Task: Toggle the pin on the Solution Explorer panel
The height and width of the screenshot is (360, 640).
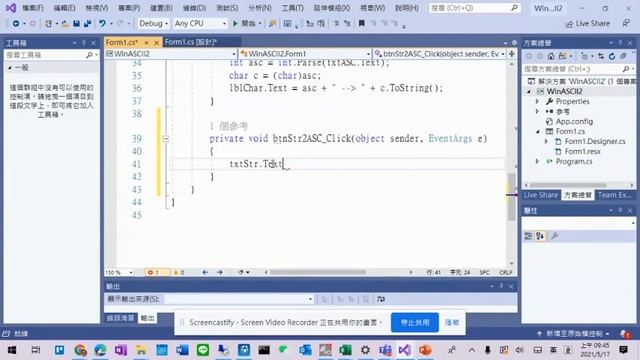Action: pyautogui.click(x=620, y=43)
